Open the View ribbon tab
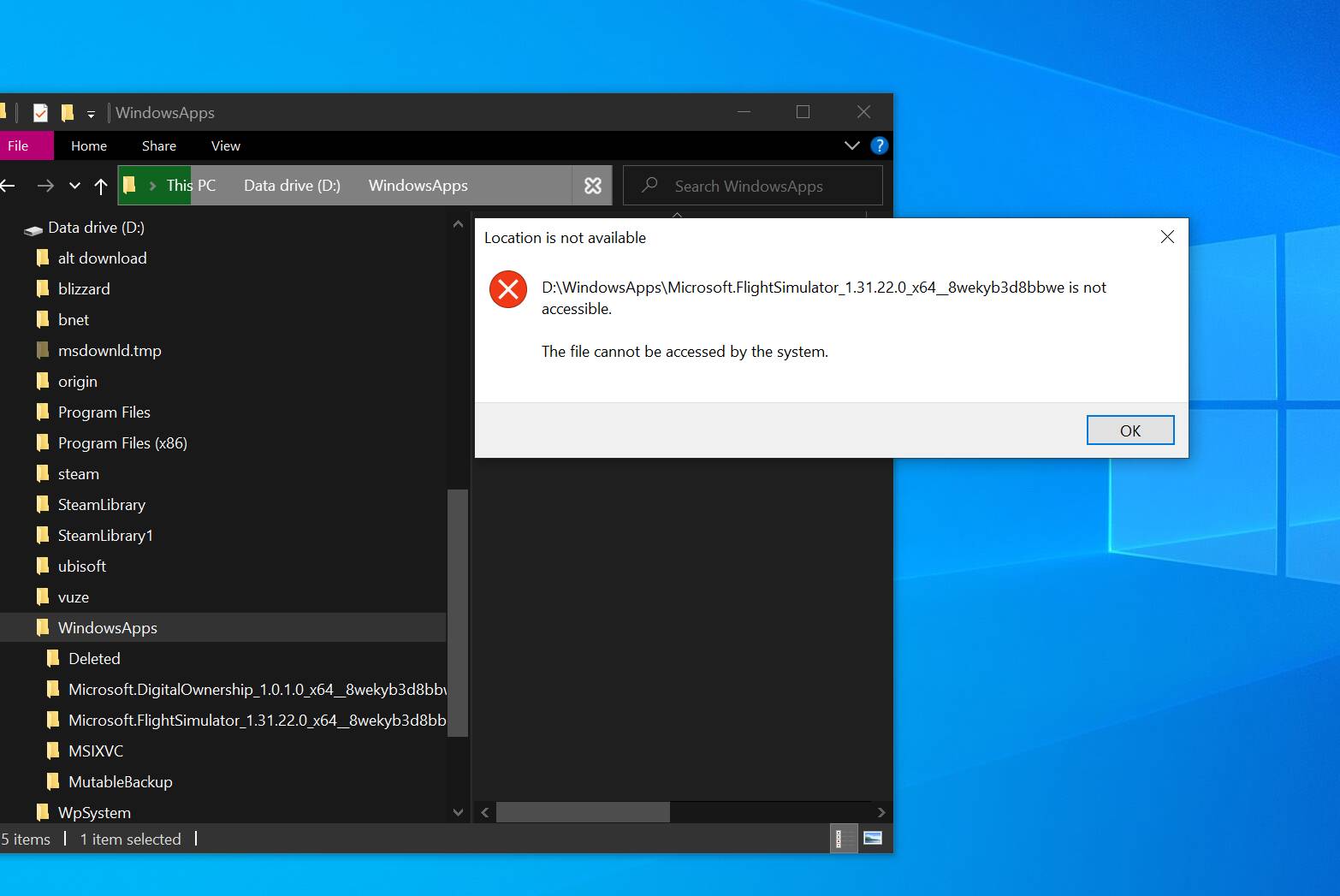The width and height of the screenshot is (1340, 896). pos(225,145)
